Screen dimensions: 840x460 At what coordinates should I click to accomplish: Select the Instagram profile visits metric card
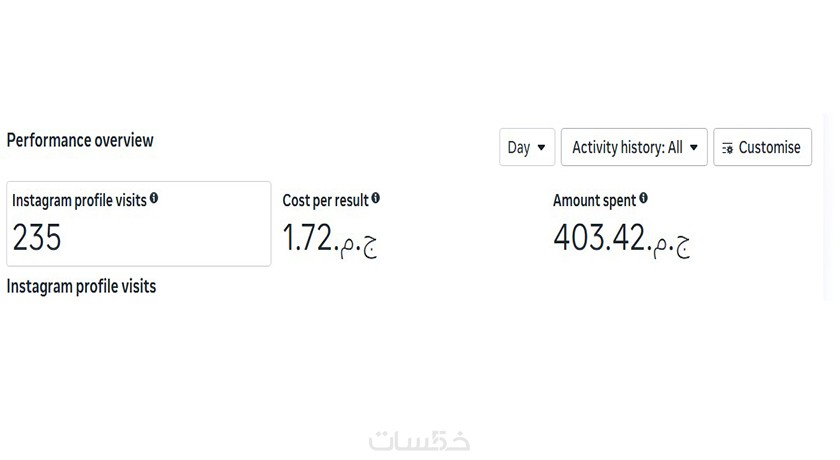(x=138, y=224)
